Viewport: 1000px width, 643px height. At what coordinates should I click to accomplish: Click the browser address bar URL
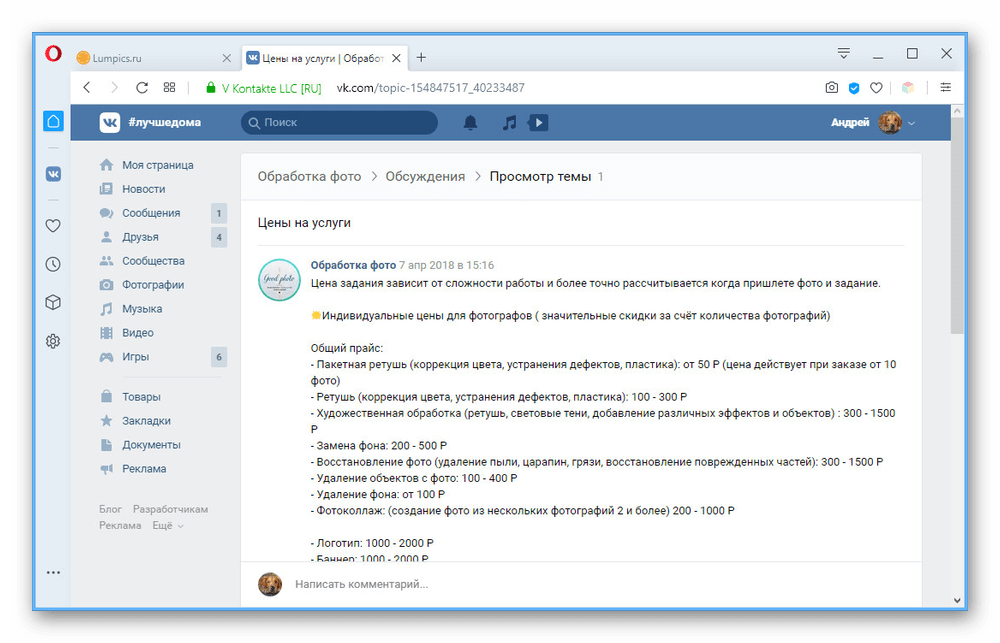[x=430, y=88]
